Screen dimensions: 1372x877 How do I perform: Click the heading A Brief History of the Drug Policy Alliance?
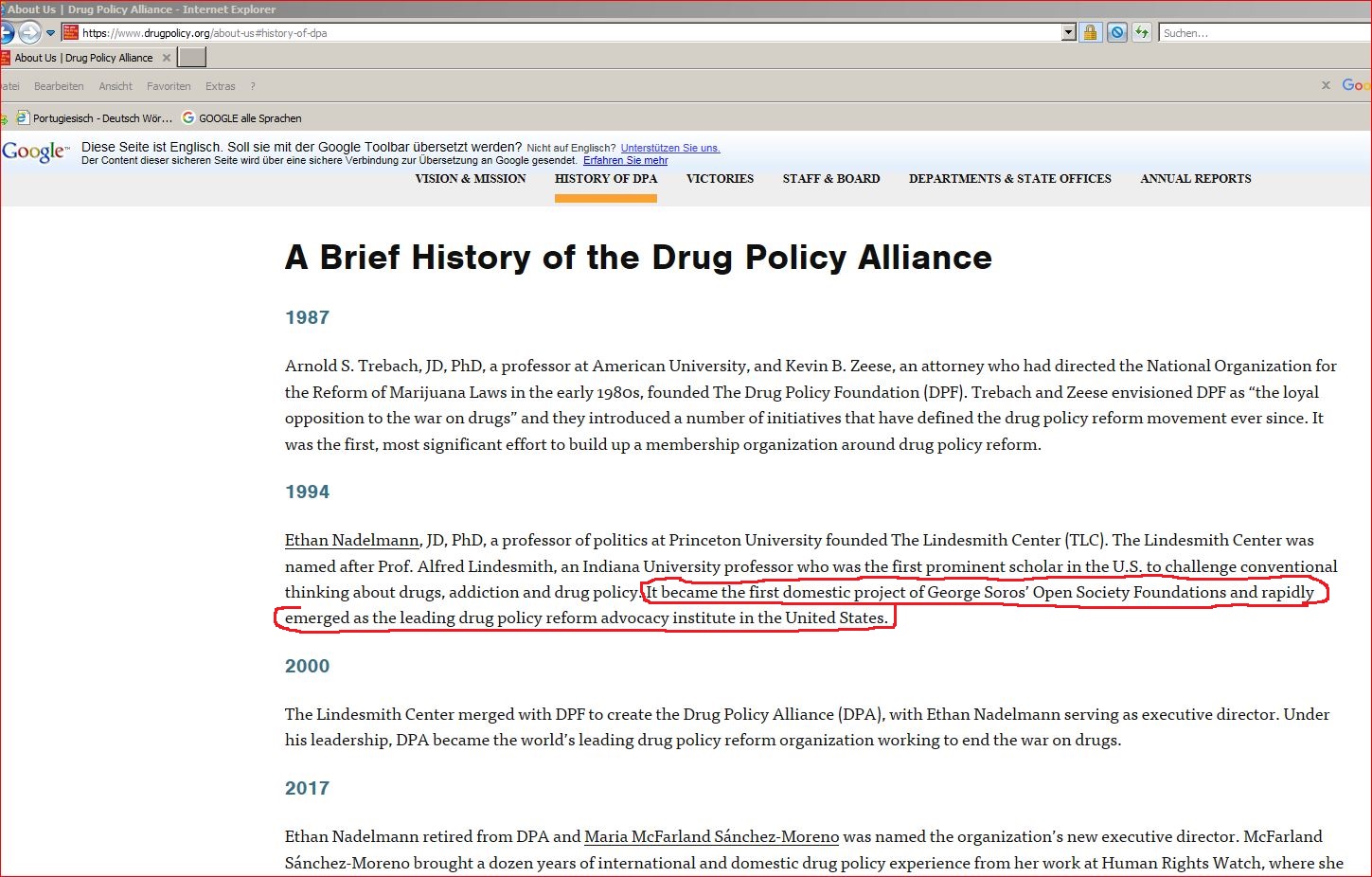click(x=638, y=258)
